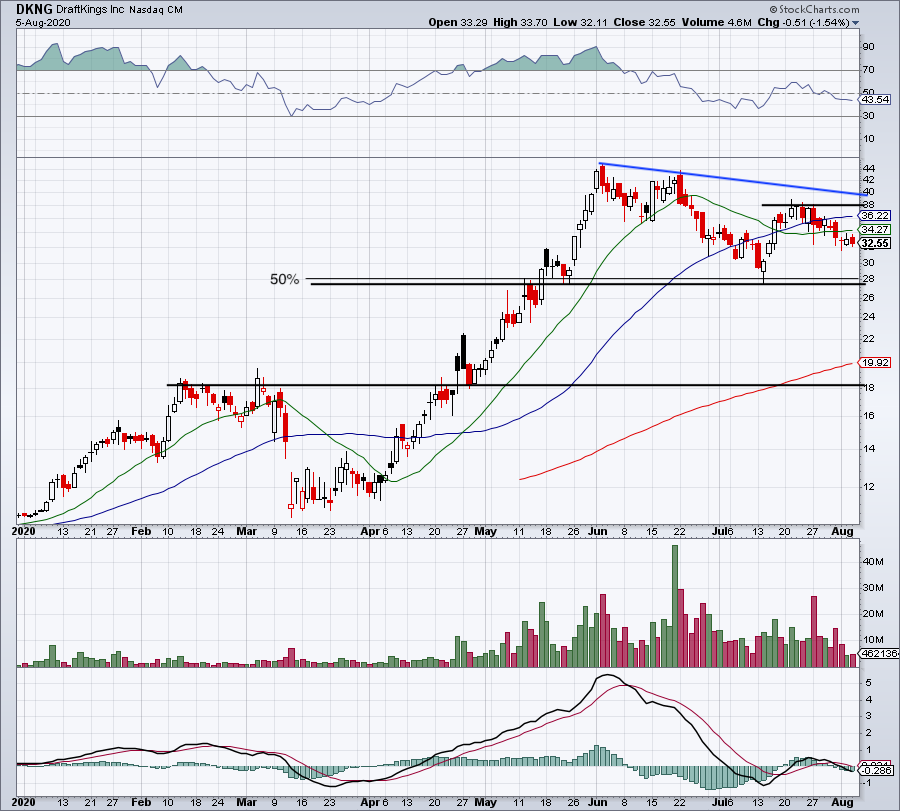Click the DKNG ticker symbol
The width and height of the screenshot is (900, 811).
(x=34, y=9)
